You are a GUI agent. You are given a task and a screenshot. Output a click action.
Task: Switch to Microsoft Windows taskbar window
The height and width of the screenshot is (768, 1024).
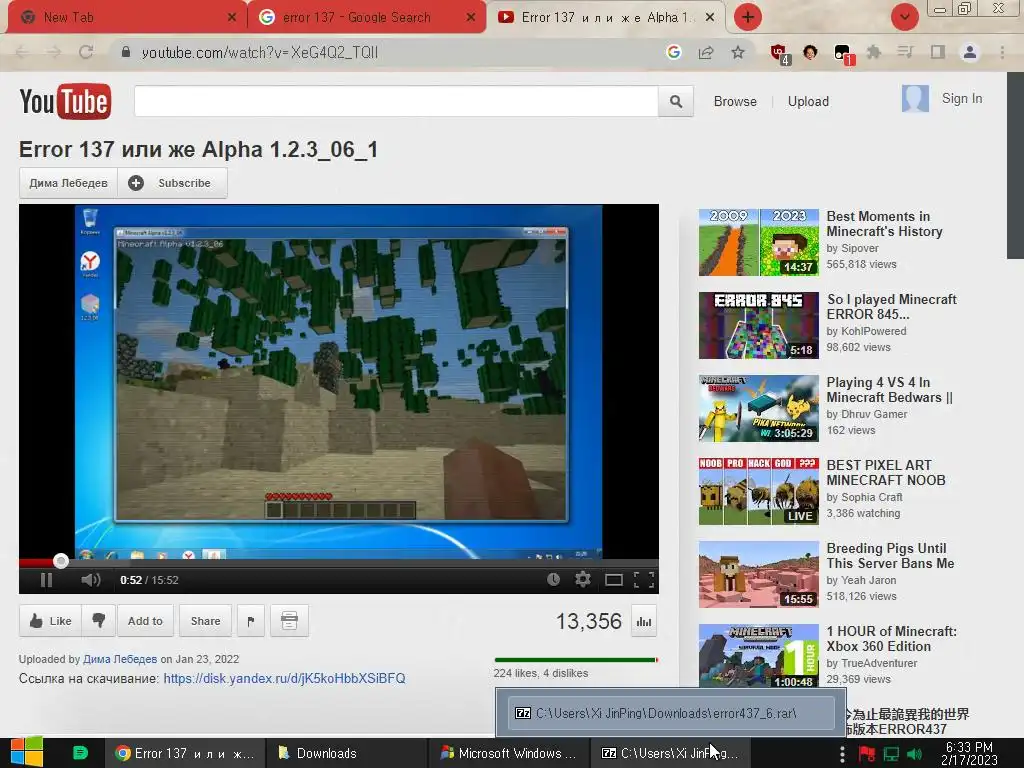pos(509,753)
